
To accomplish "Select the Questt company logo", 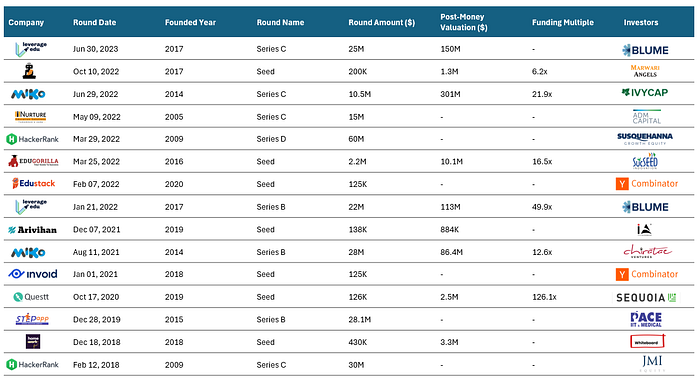I will point(31,297).
